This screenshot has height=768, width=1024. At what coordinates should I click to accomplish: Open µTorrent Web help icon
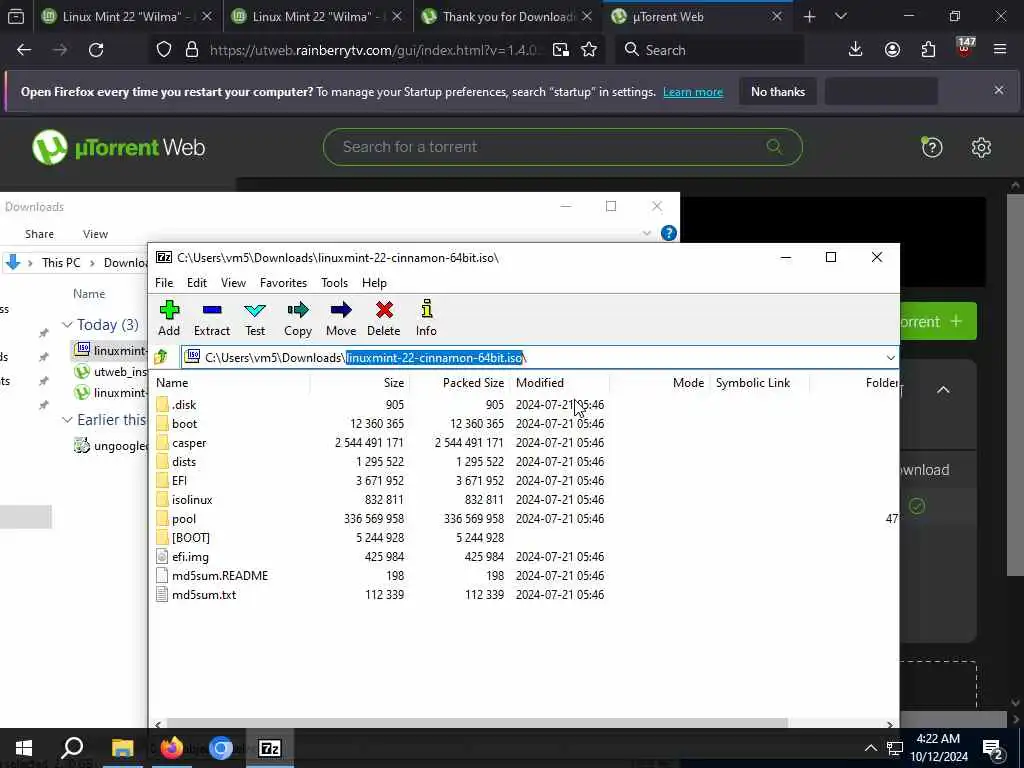[x=932, y=148]
